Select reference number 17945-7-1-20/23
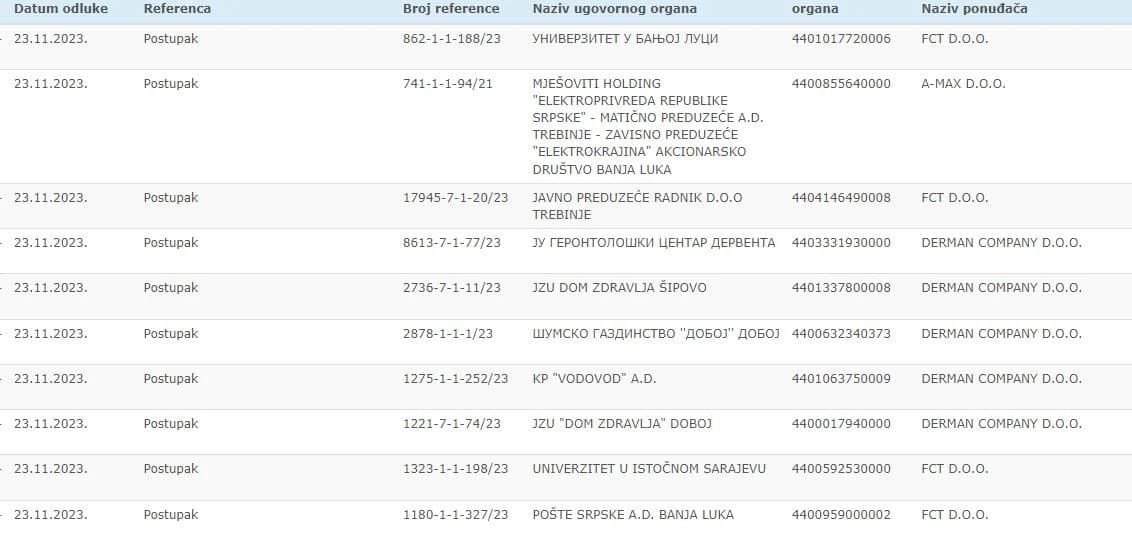1132x545 pixels. point(455,198)
